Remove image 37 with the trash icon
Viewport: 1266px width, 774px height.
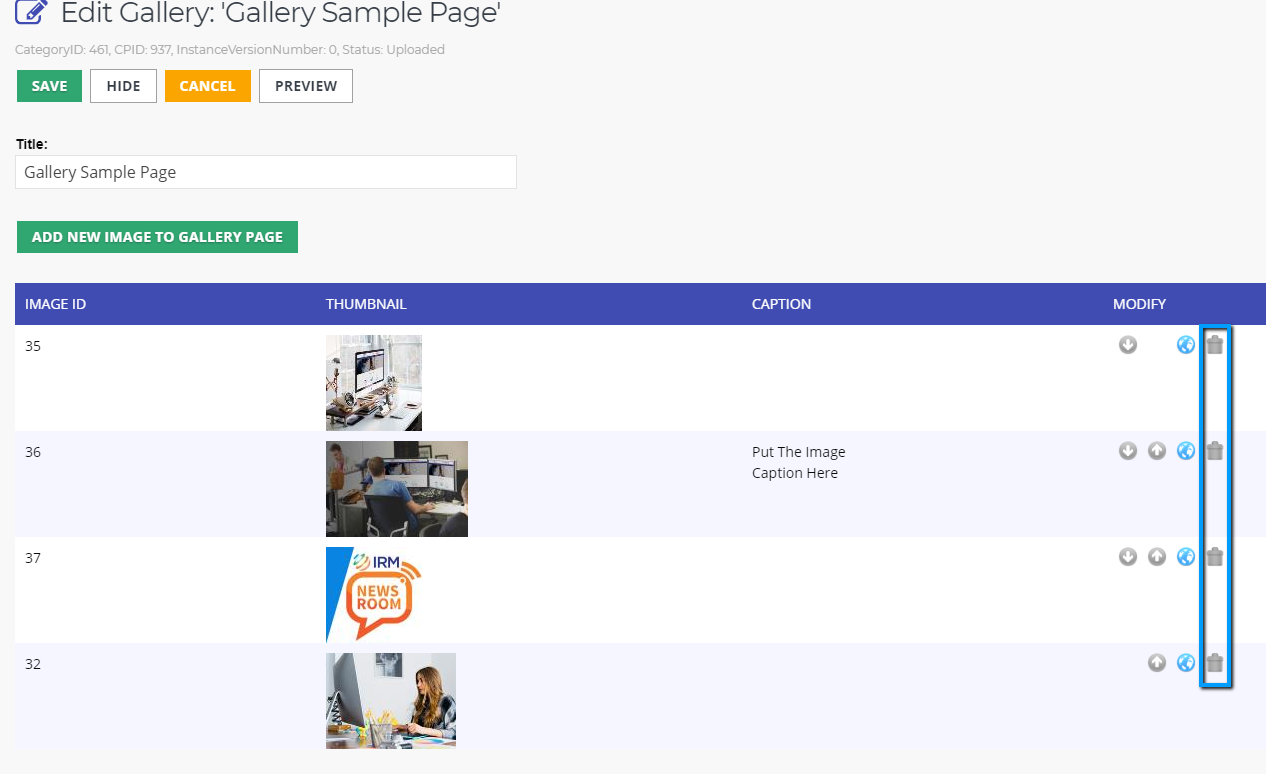pyautogui.click(x=1215, y=557)
